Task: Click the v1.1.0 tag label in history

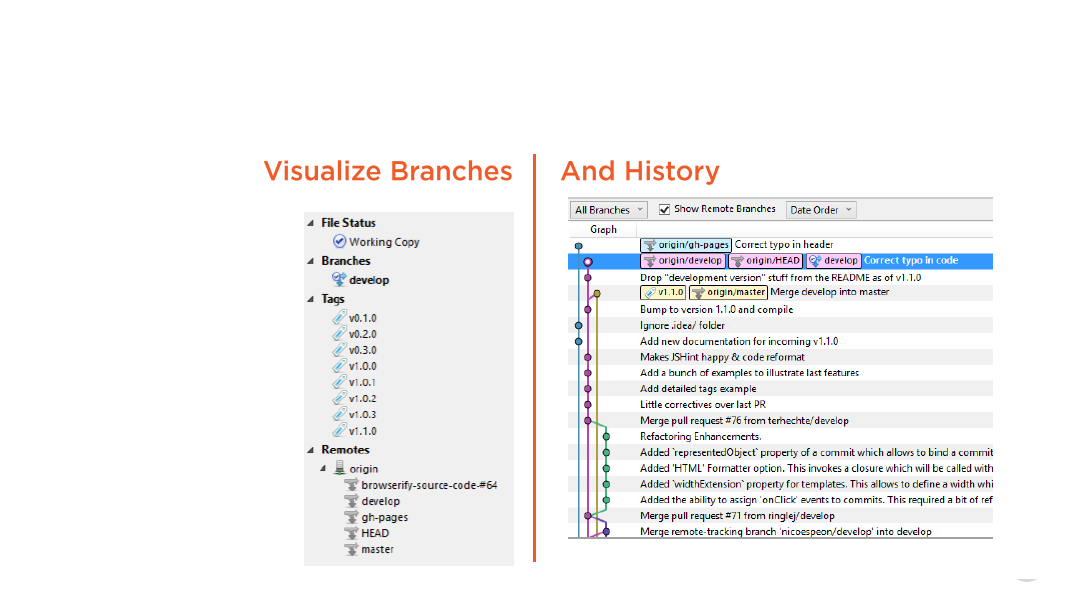Action: click(663, 292)
